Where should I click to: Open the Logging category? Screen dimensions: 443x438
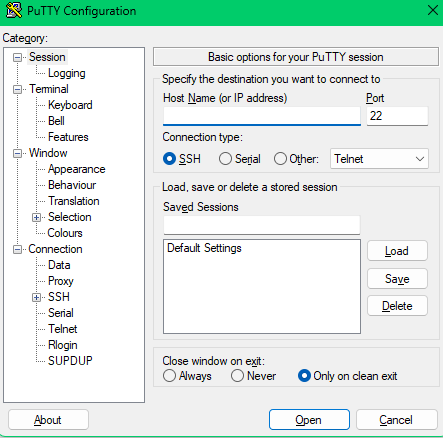click(x=67, y=73)
